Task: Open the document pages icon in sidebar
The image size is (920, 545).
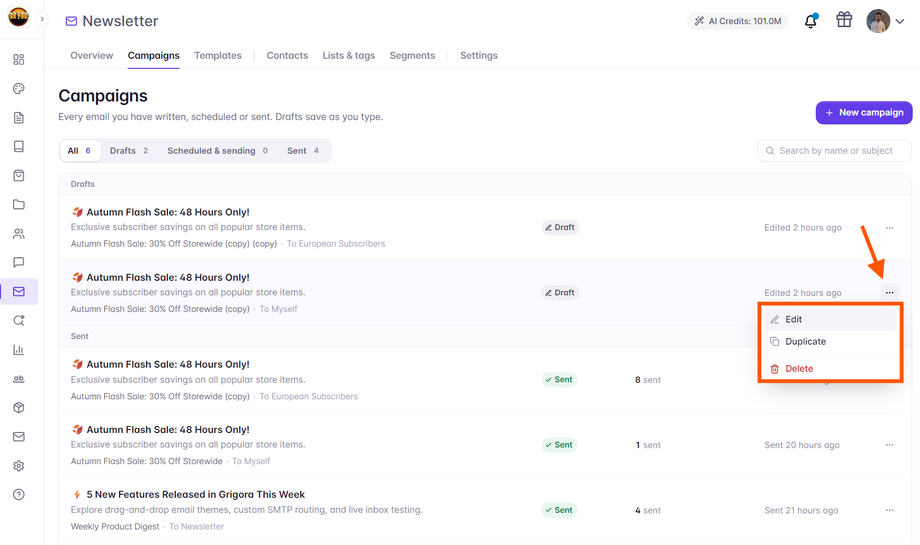Action: (x=19, y=117)
